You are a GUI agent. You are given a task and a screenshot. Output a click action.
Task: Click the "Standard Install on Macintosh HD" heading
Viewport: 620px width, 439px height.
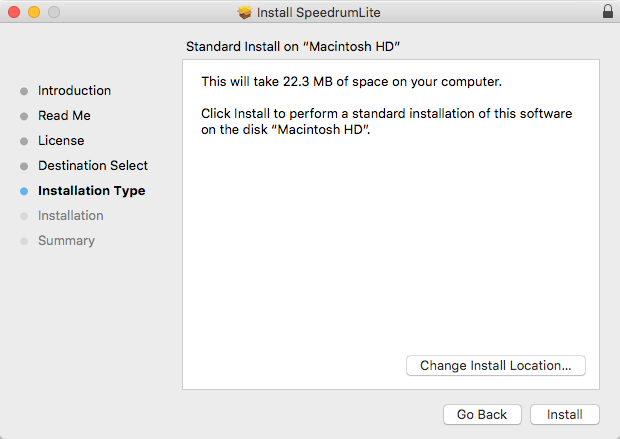click(x=300, y=47)
